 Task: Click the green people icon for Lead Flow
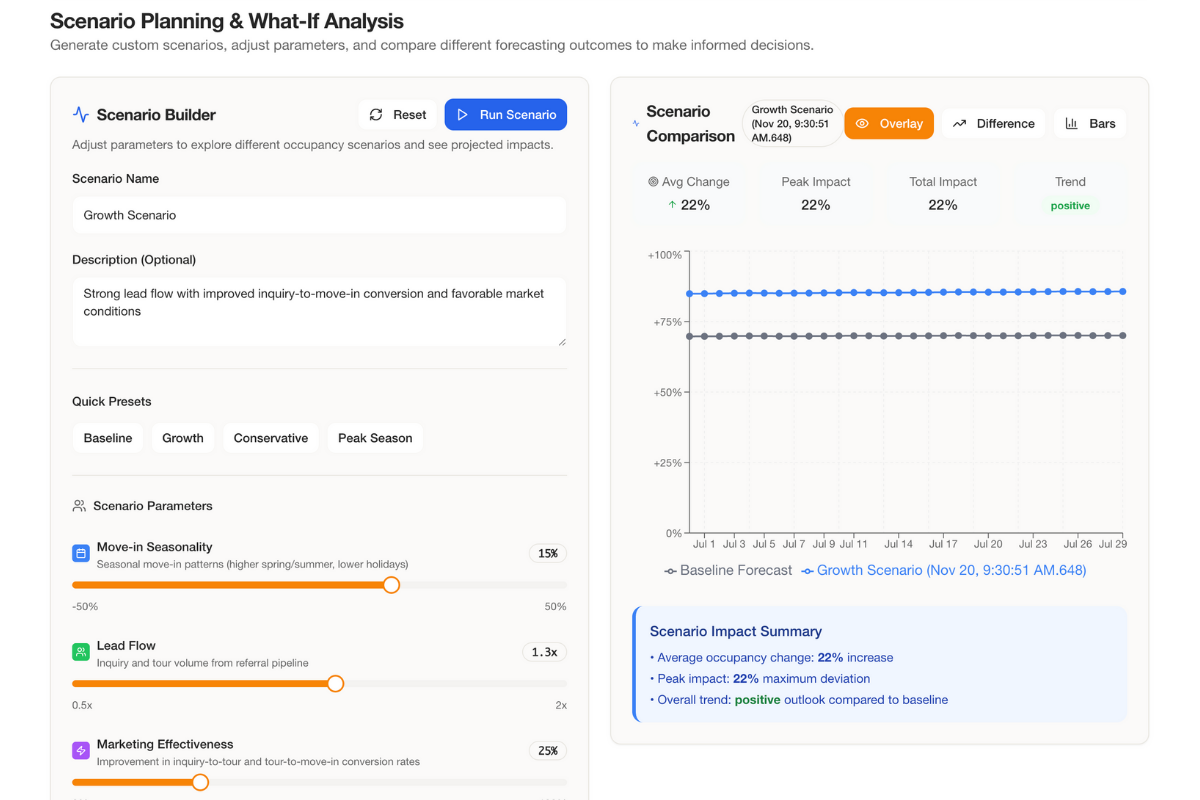click(x=80, y=651)
